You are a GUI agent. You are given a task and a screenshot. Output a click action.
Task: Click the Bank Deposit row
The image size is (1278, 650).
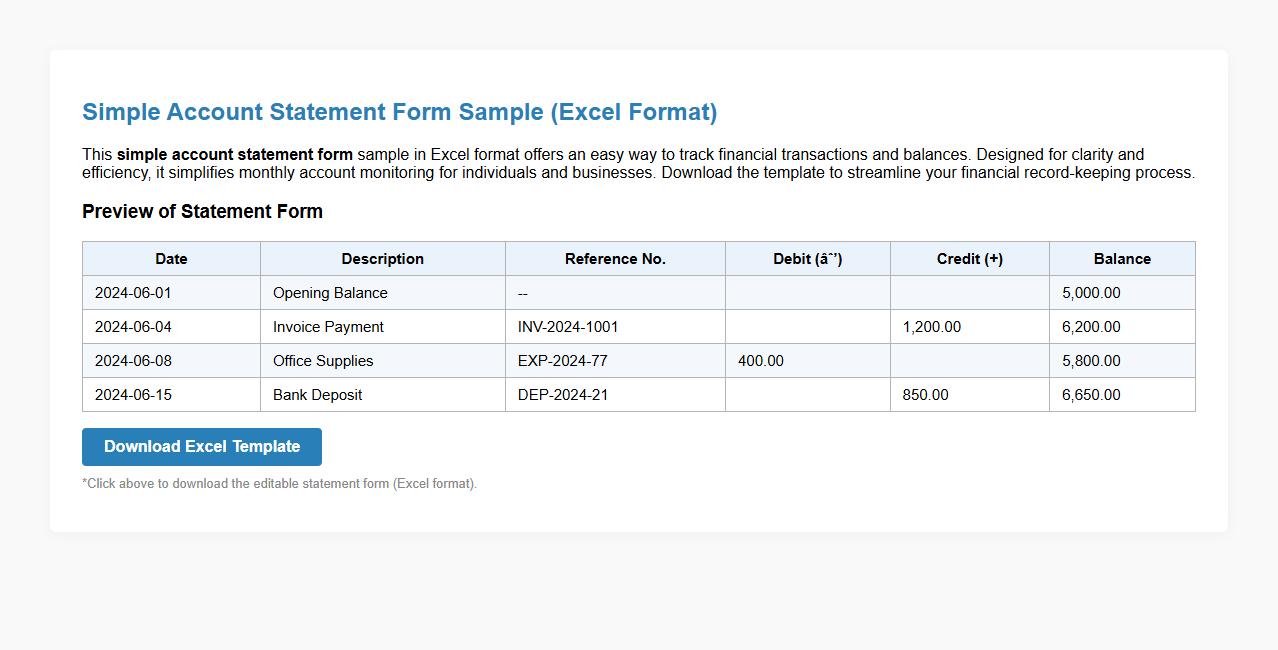pos(318,394)
